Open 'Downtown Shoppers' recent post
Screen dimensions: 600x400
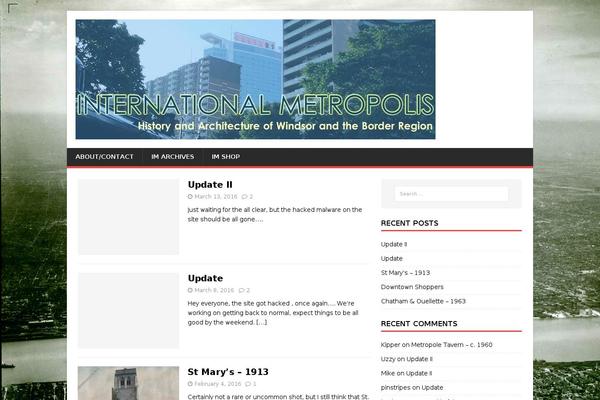coord(412,287)
